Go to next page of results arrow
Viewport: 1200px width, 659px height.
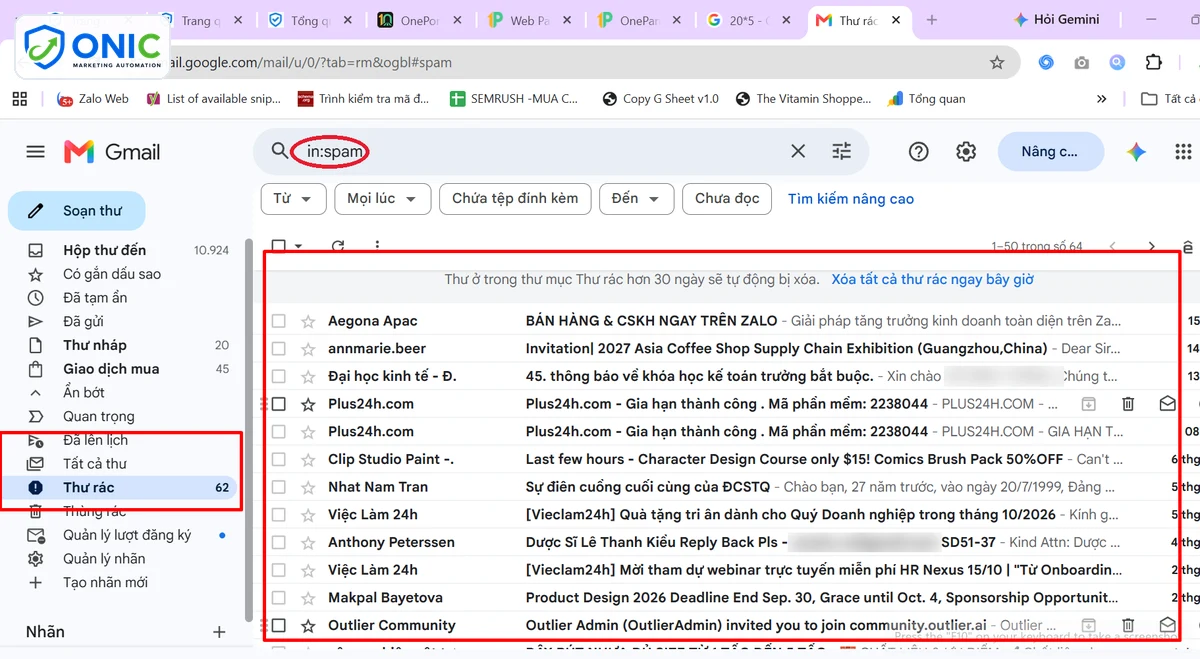click(1151, 246)
